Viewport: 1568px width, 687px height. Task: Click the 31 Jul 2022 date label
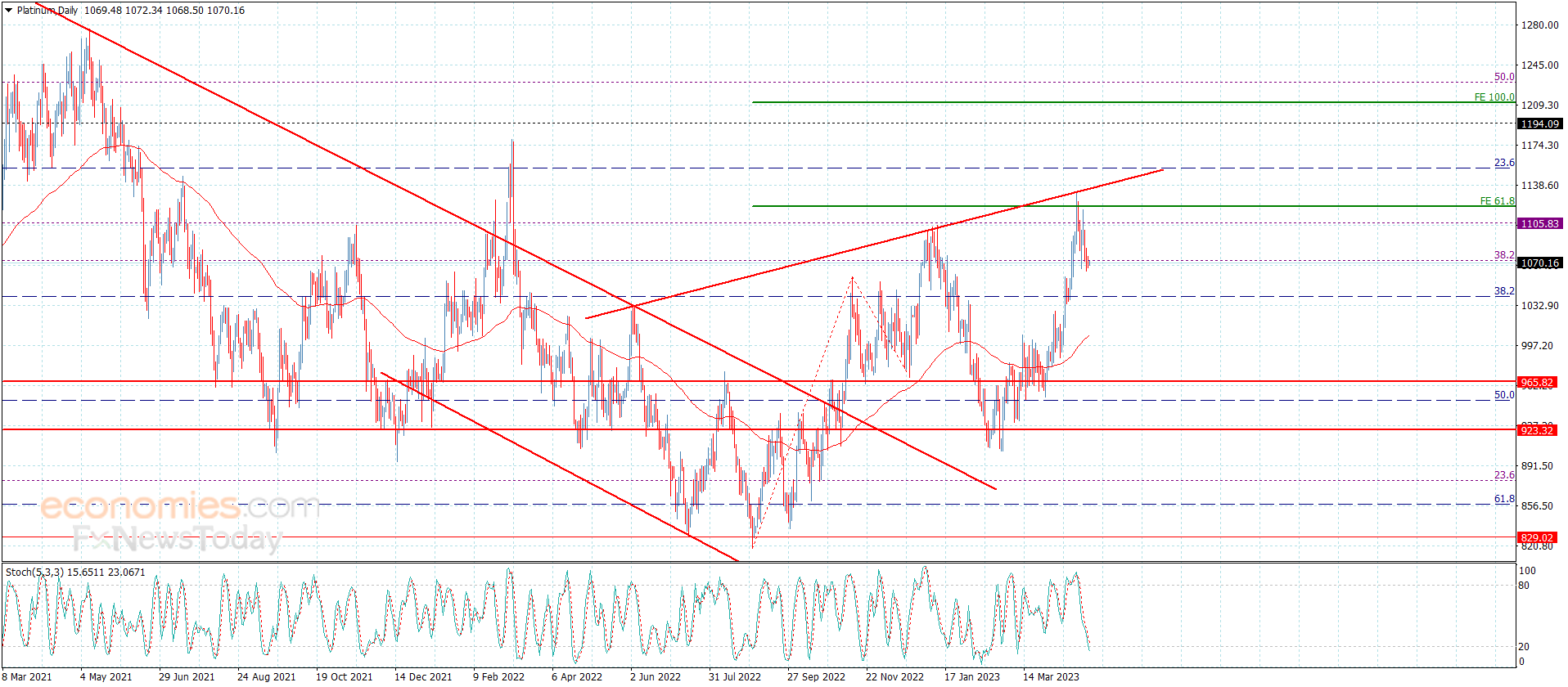click(x=735, y=676)
